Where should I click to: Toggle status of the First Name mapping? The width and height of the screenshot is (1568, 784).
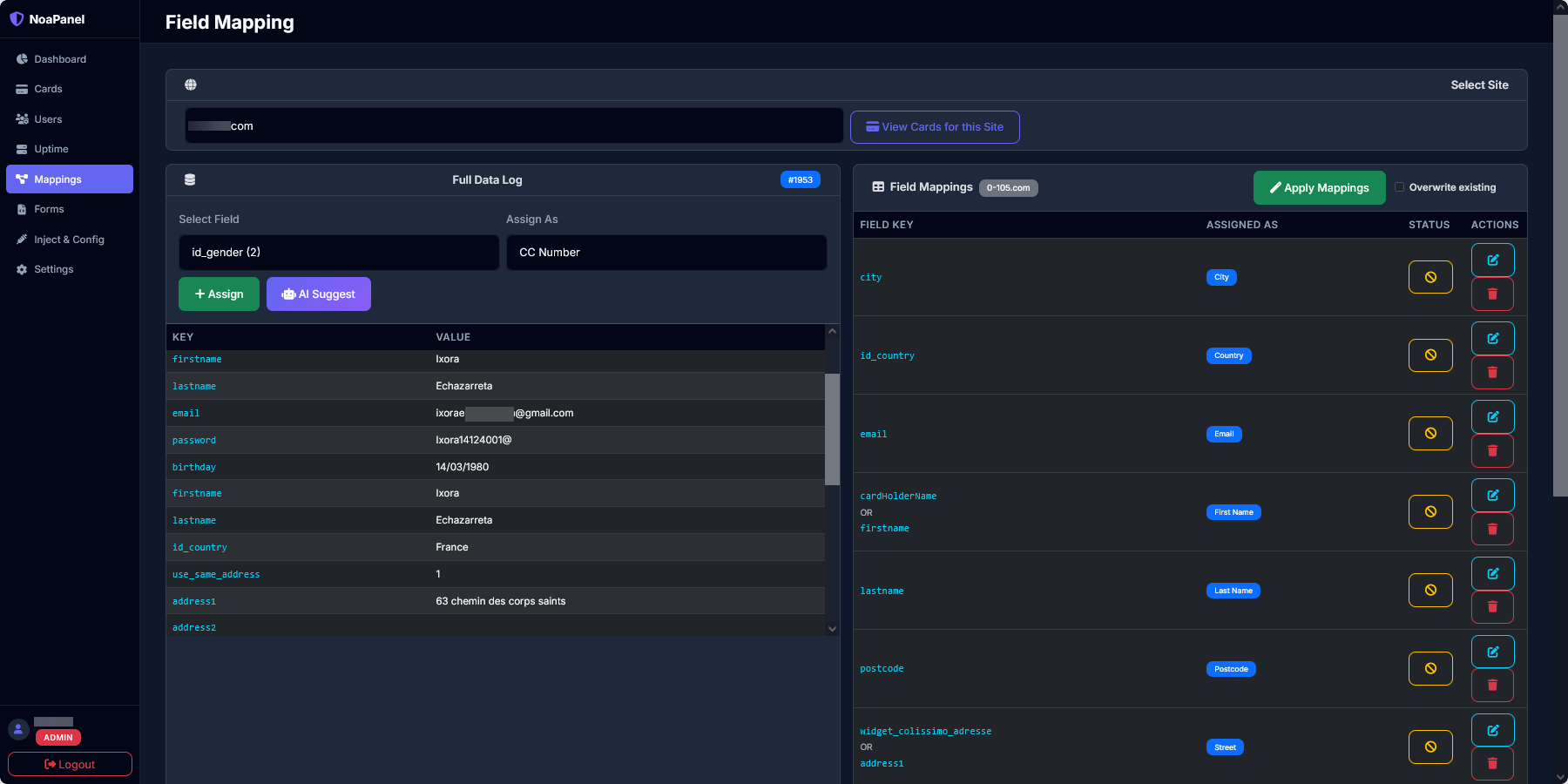point(1429,512)
